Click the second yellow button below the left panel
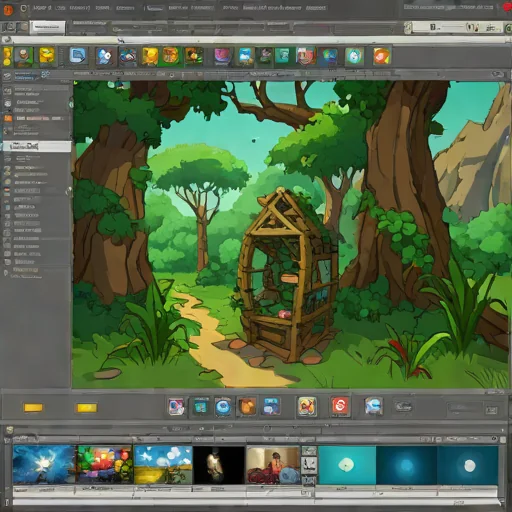Screen dimensions: 512x512 tap(87, 408)
